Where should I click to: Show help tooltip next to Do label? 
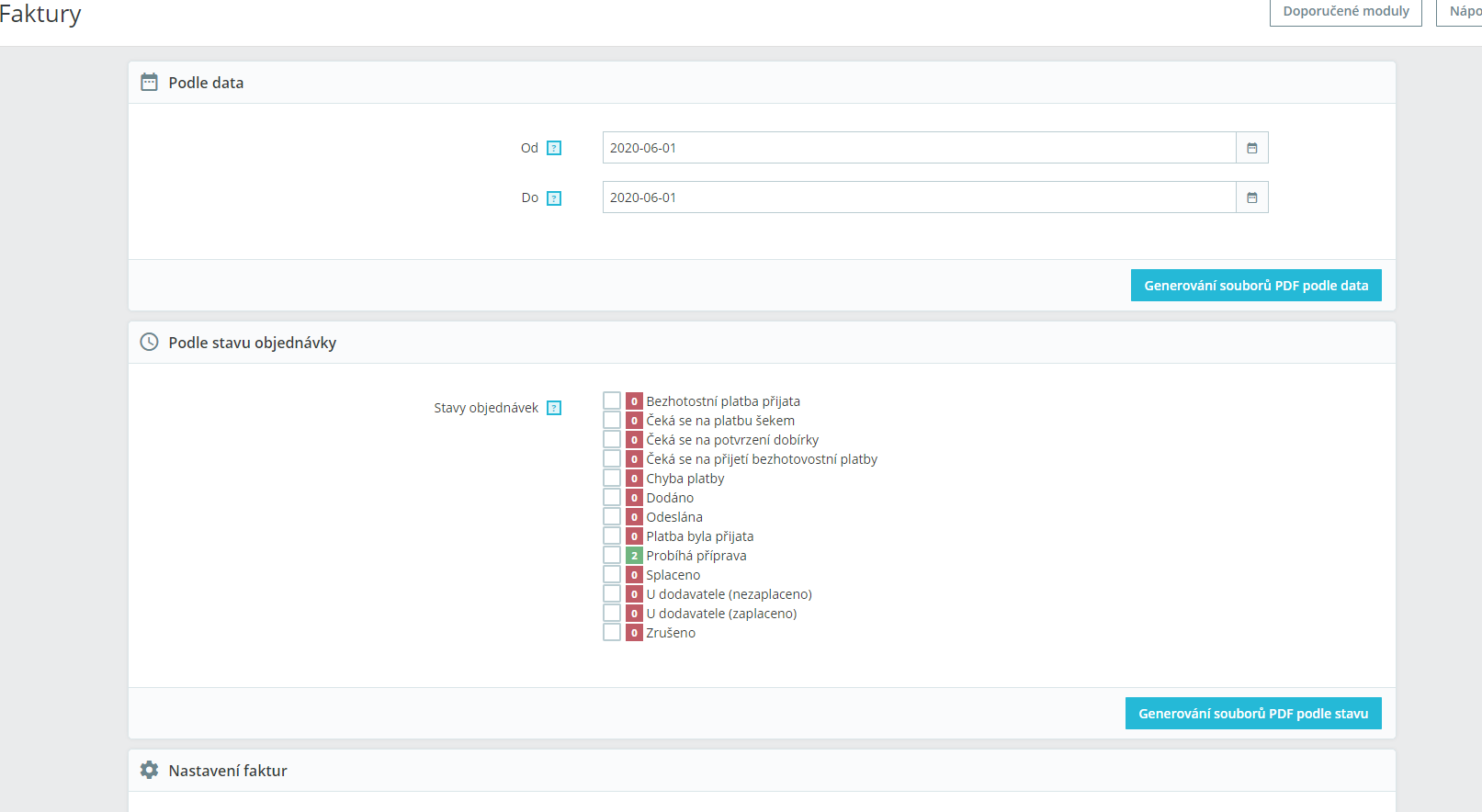click(x=554, y=198)
